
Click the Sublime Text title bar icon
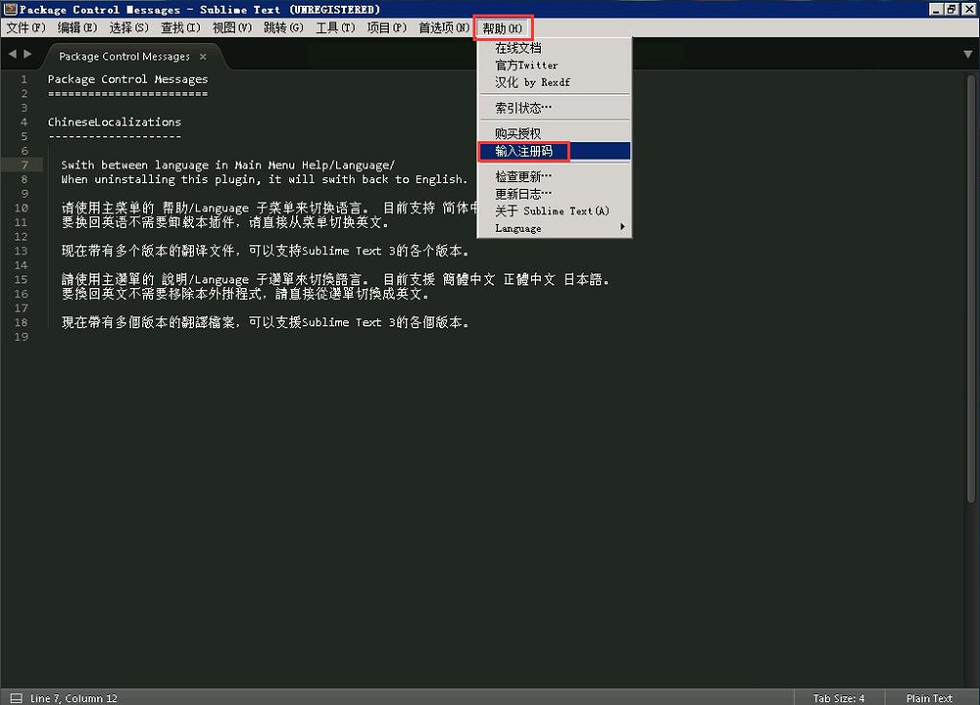pos(10,9)
